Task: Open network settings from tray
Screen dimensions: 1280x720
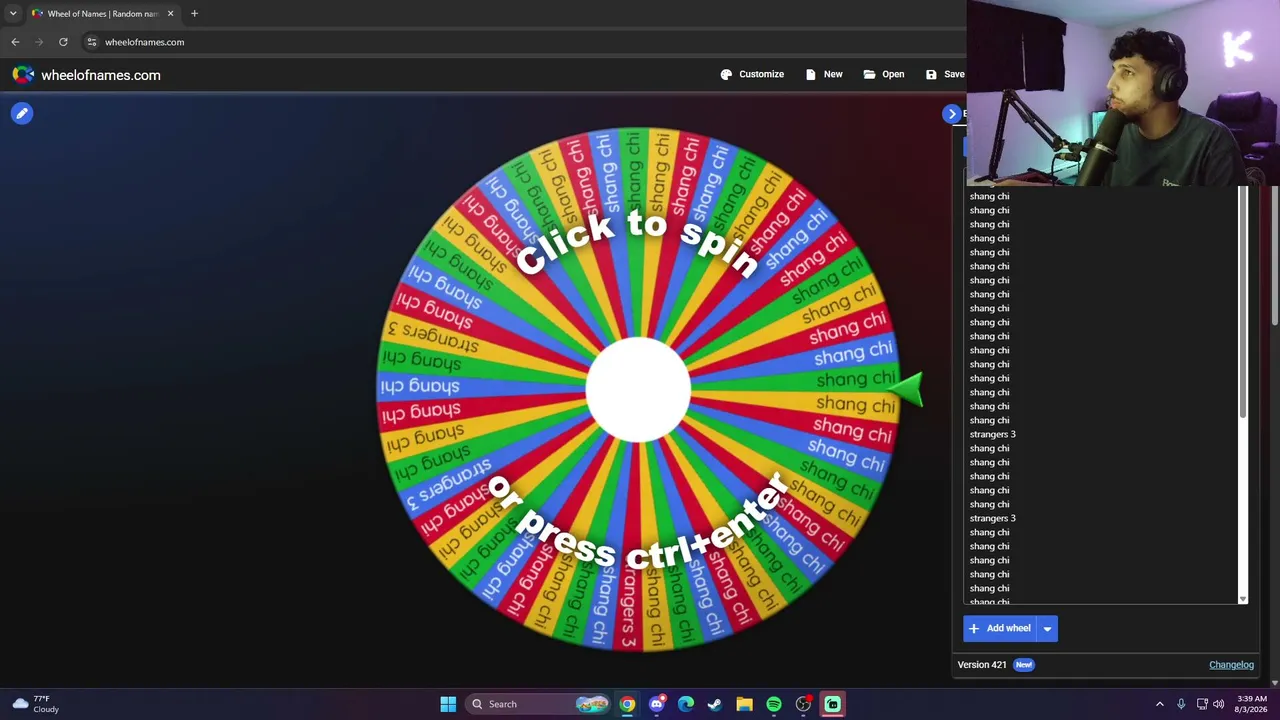Action: pos(1202,704)
